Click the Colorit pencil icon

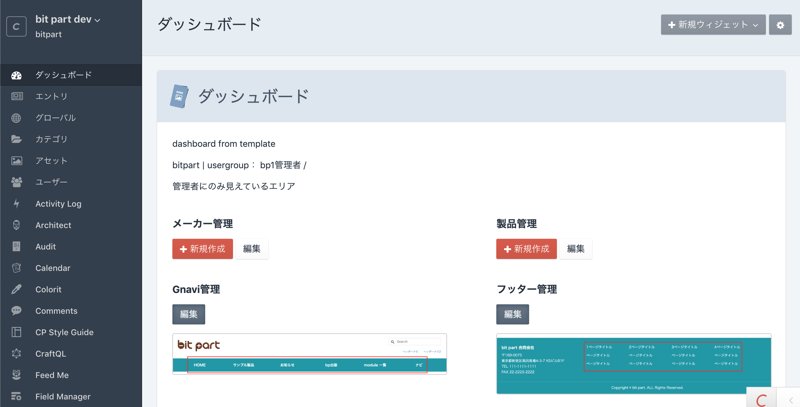(x=17, y=289)
